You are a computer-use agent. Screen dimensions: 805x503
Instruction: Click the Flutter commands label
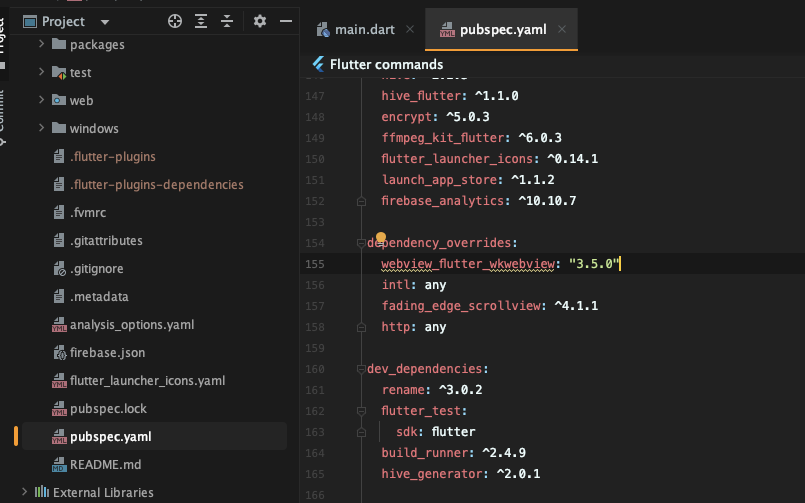[386, 65]
